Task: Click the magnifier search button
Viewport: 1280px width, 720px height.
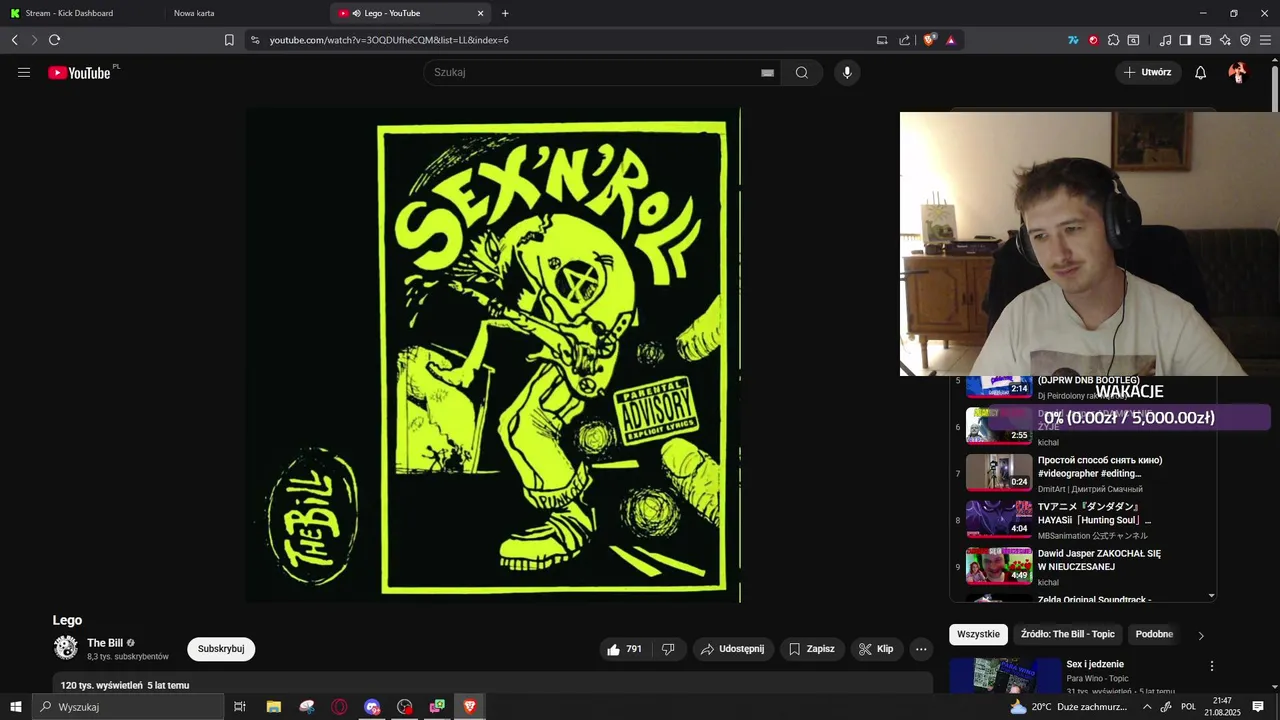Action: pyautogui.click(x=802, y=72)
